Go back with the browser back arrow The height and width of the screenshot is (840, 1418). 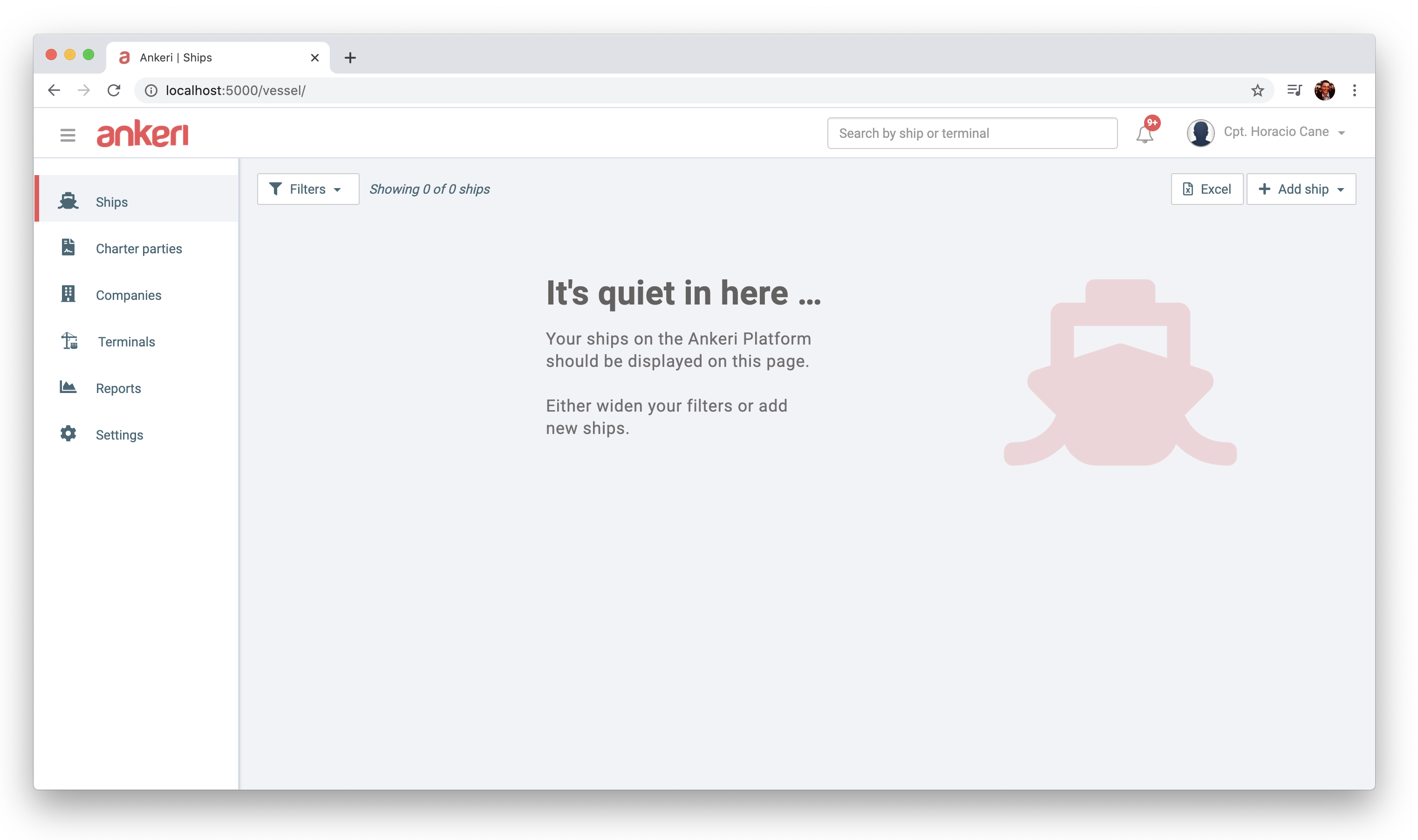(54, 90)
